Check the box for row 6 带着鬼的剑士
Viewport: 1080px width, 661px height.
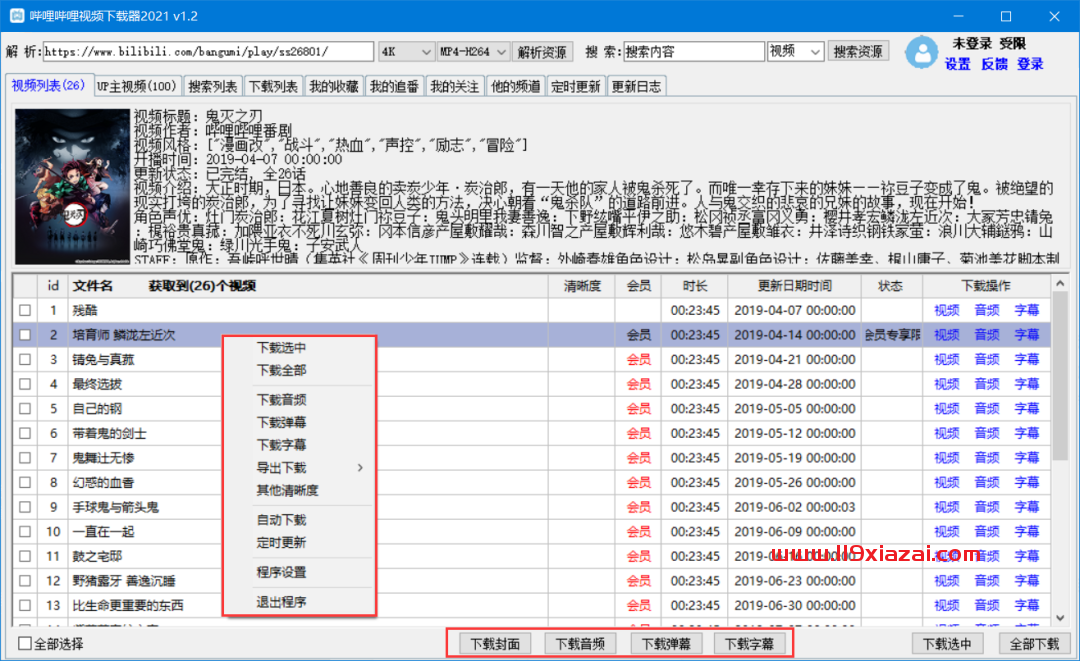point(25,434)
